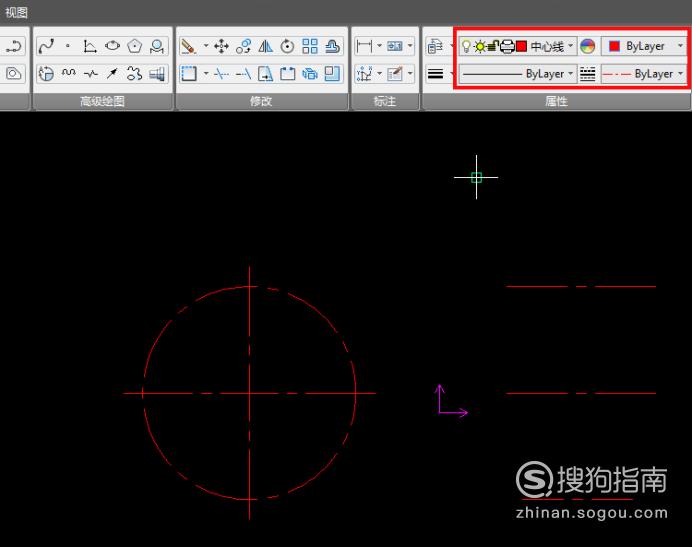
Task: Click the circle-over-M shaped drawing icon
Action: (157, 46)
